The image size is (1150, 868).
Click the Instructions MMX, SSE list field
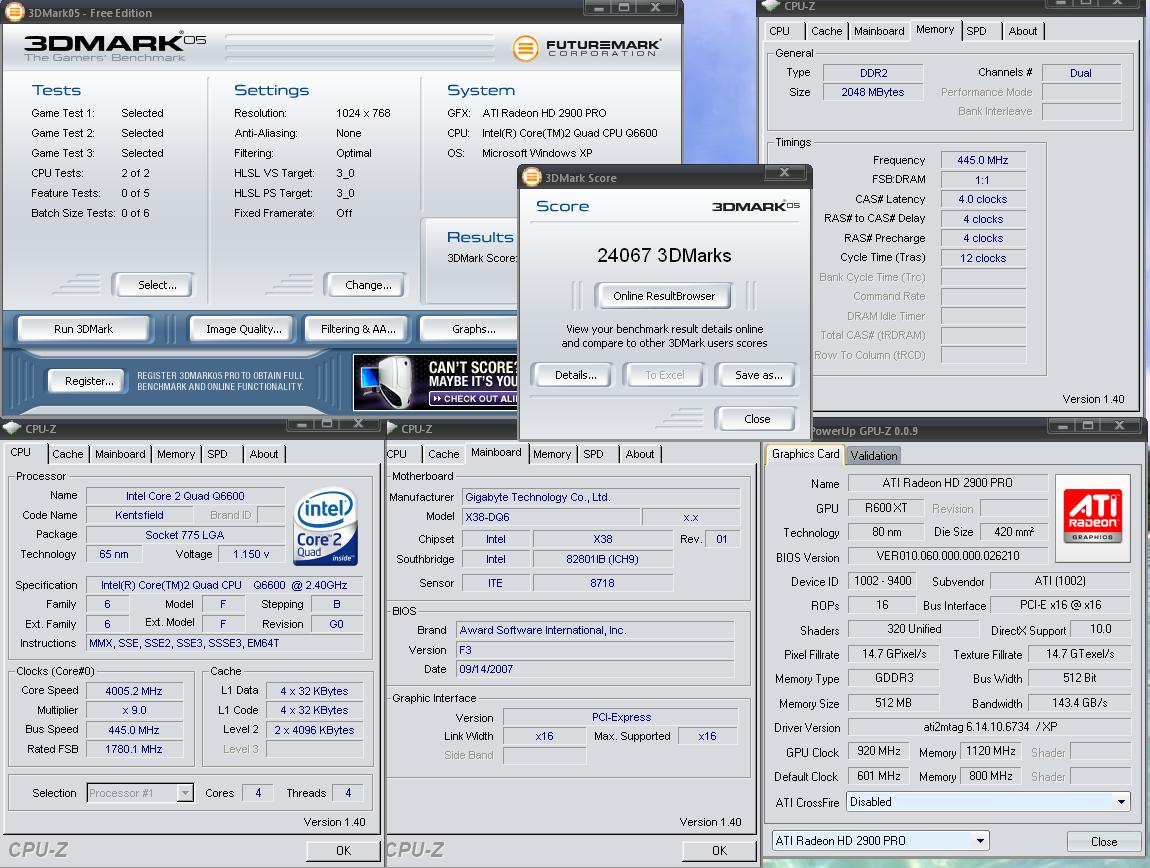(x=224, y=643)
